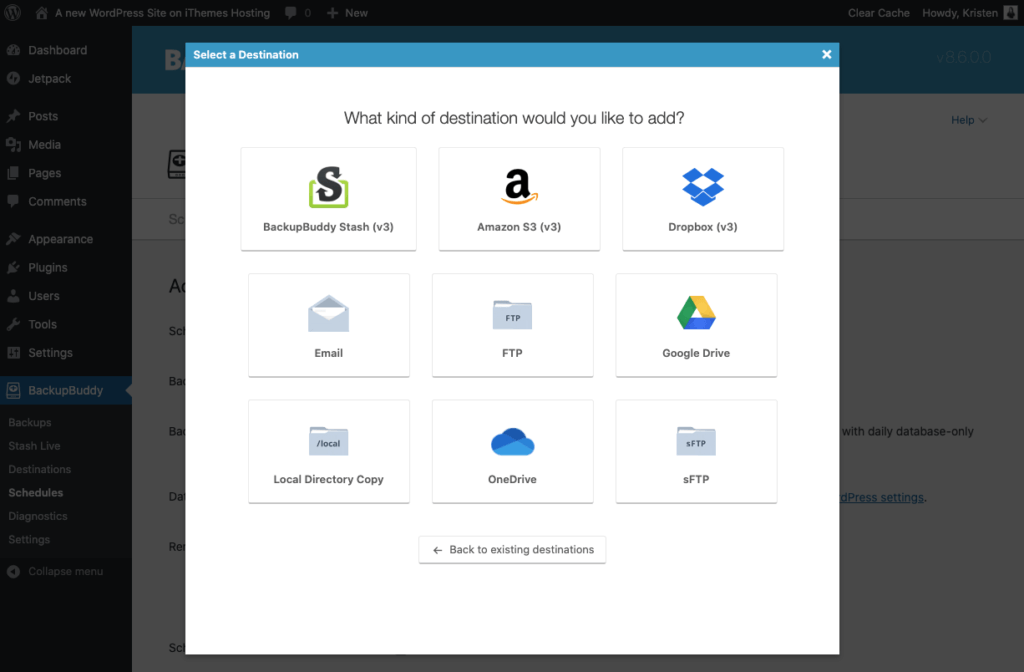The height and width of the screenshot is (672, 1024).
Task: Go to Posts in sidebar
Action: coord(43,116)
